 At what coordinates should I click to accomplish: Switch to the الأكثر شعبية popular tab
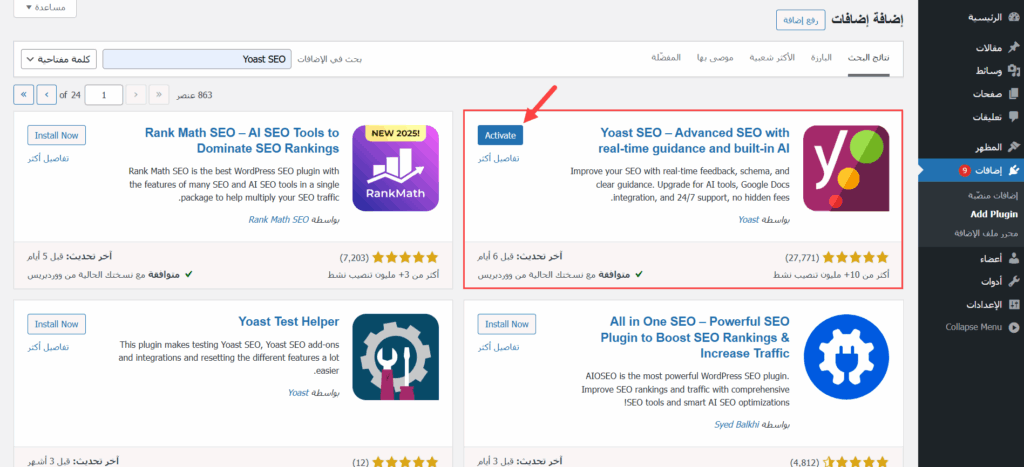772,58
